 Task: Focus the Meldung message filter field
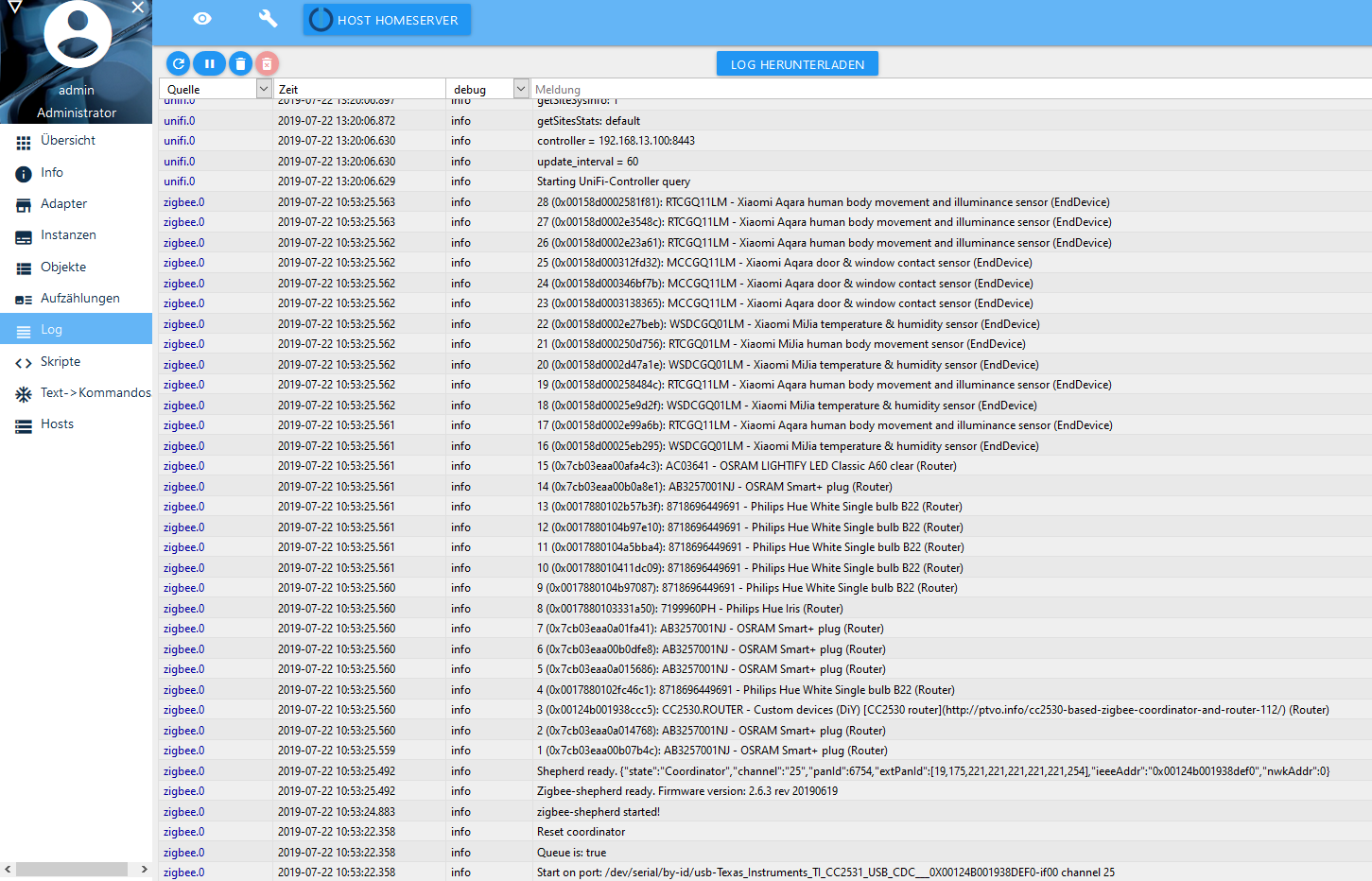951,89
